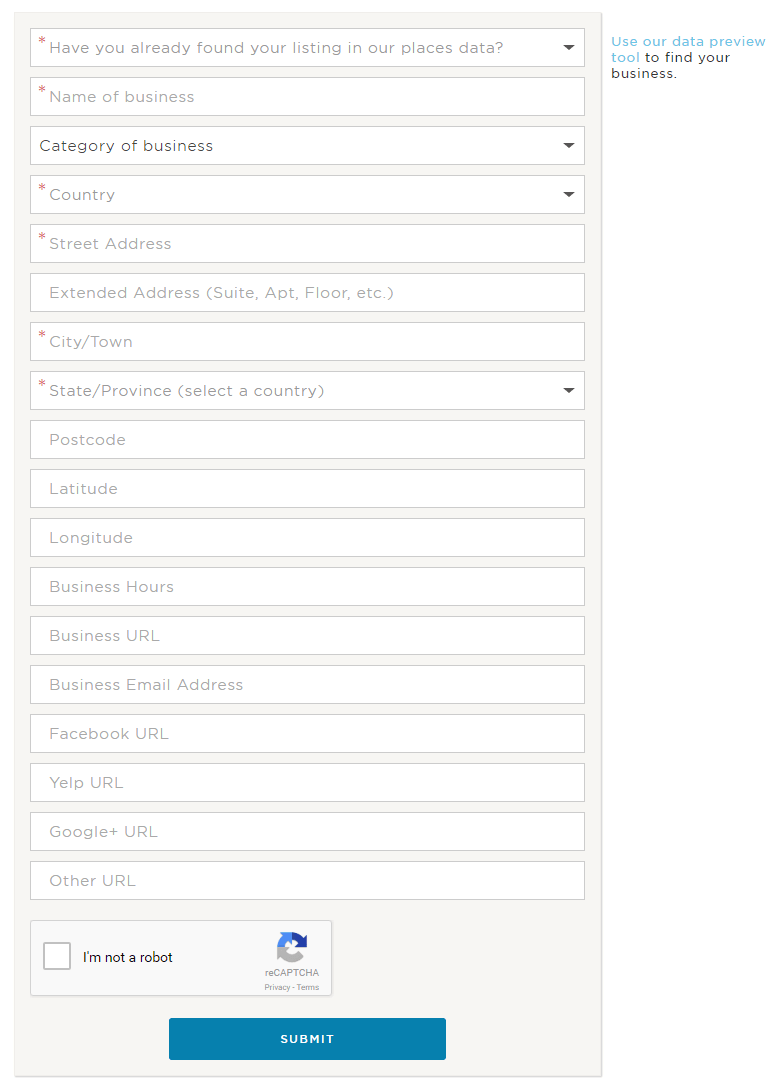Select the Longitude input box
Viewport: 775px width, 1089px height.
click(x=307, y=538)
